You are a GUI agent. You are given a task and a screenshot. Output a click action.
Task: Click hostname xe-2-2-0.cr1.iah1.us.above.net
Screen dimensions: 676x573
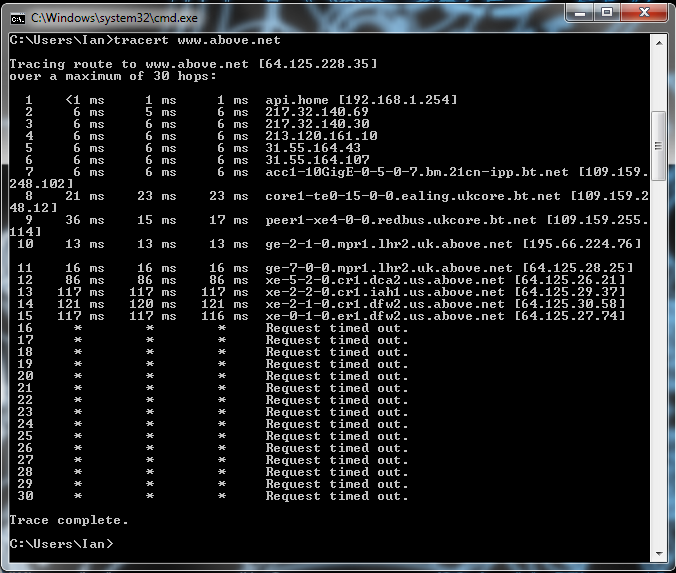385,292
